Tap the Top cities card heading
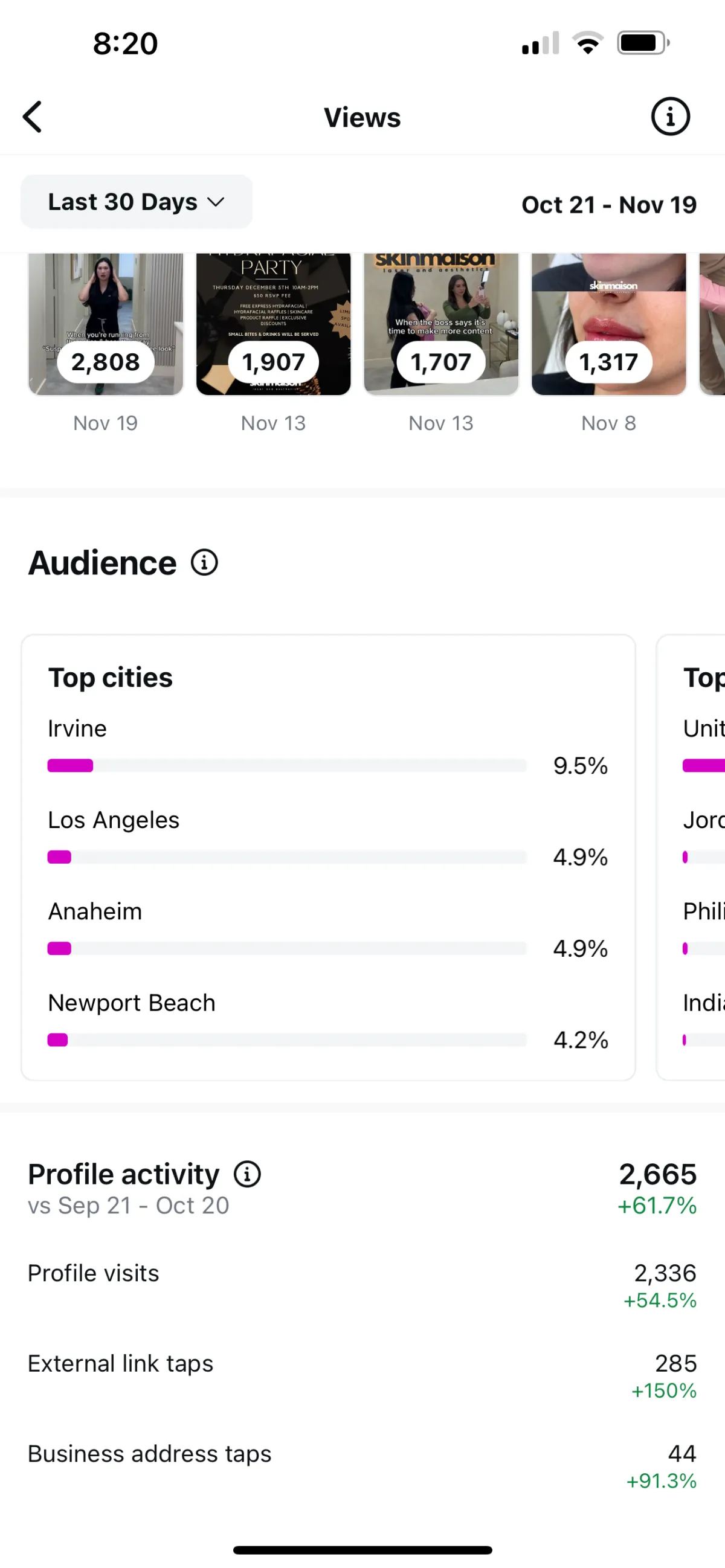Image resolution: width=725 pixels, height=1568 pixels. tap(111, 678)
